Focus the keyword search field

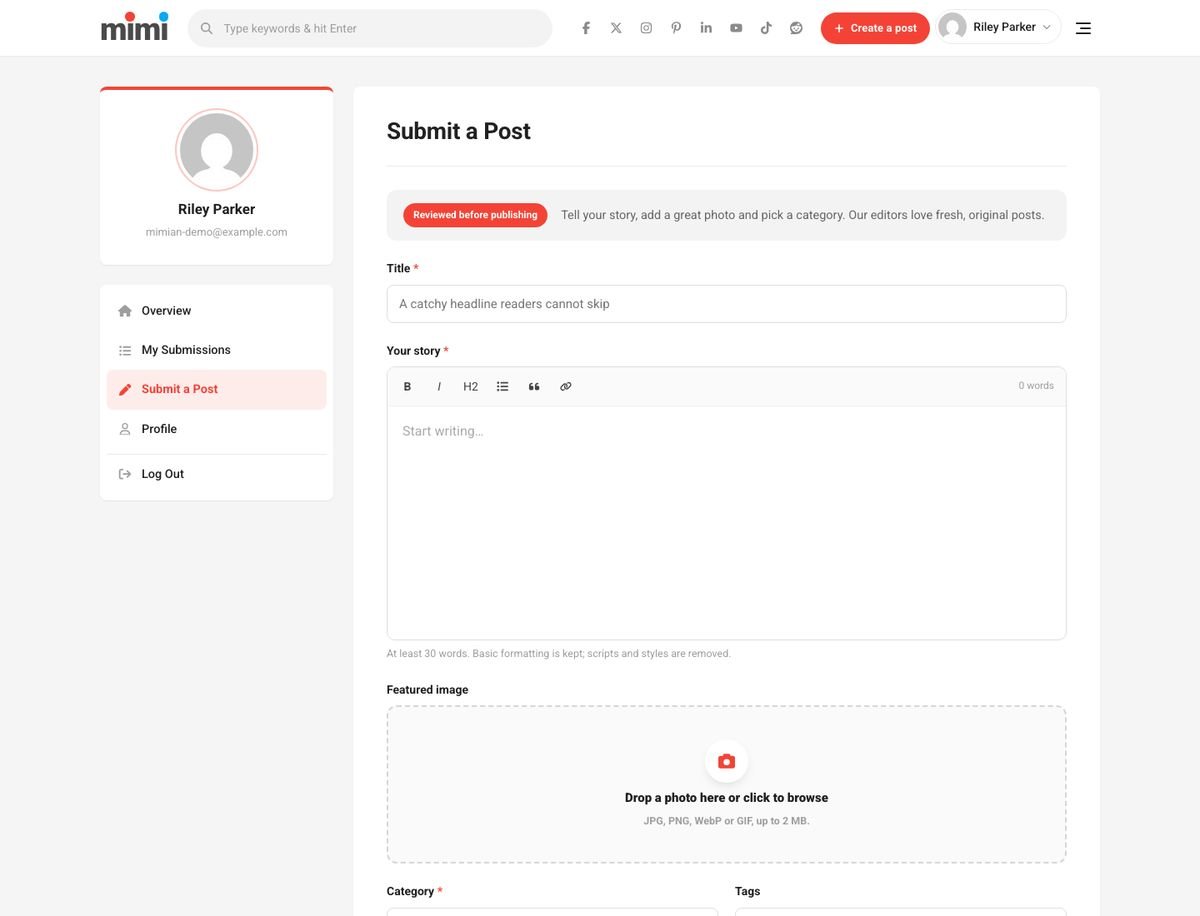370,28
